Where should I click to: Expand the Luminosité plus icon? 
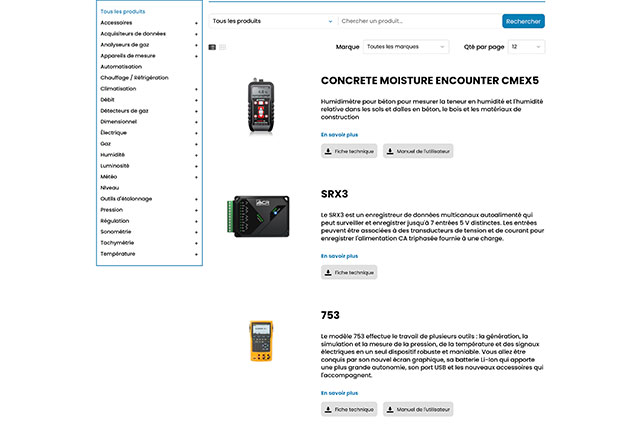coord(196,167)
